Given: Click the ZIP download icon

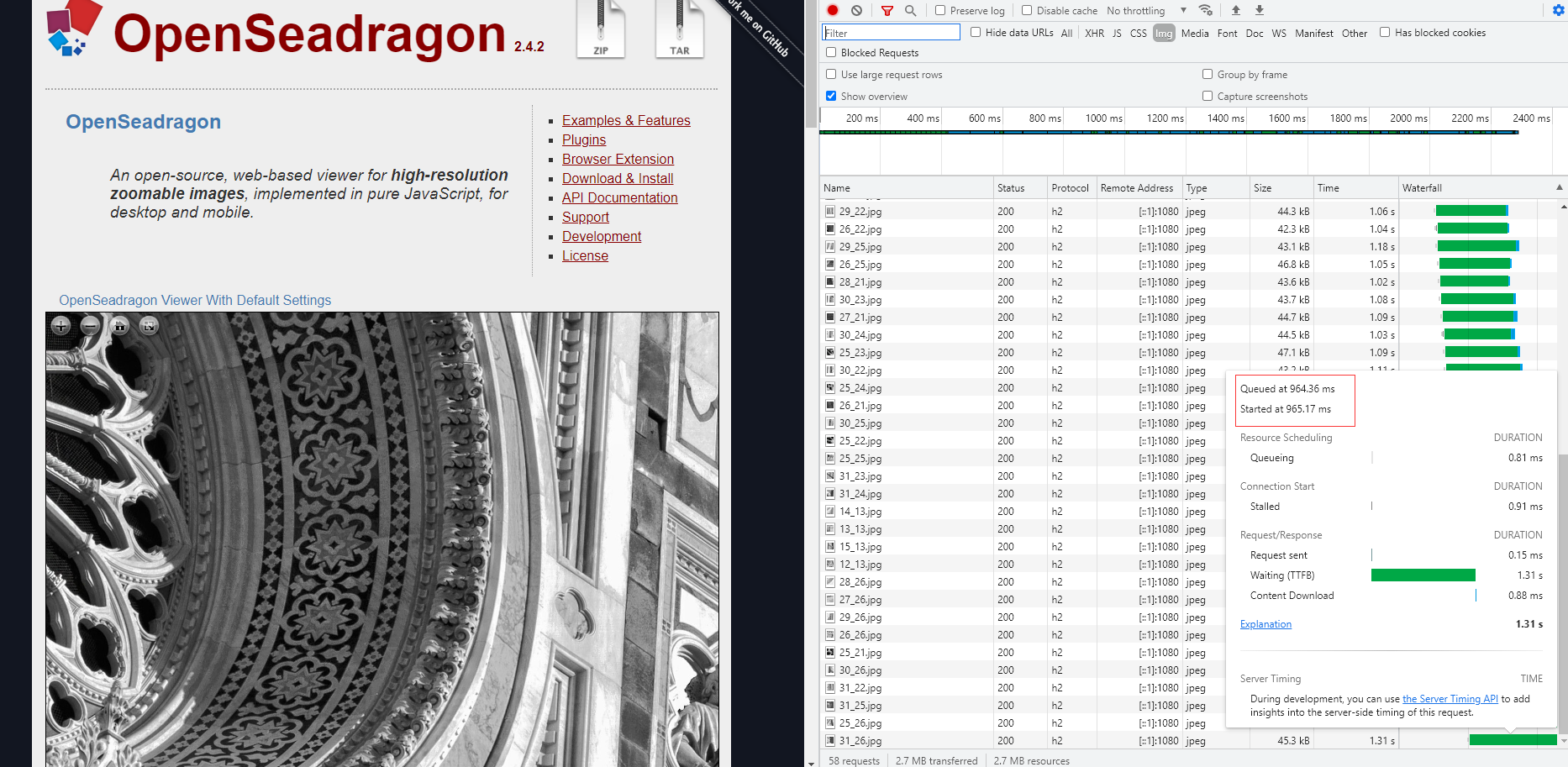Looking at the screenshot, I should coord(601,29).
